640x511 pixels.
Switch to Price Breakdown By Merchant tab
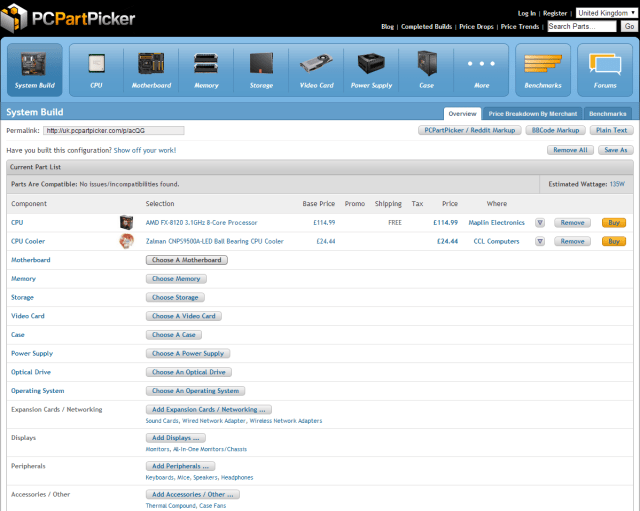[533, 114]
